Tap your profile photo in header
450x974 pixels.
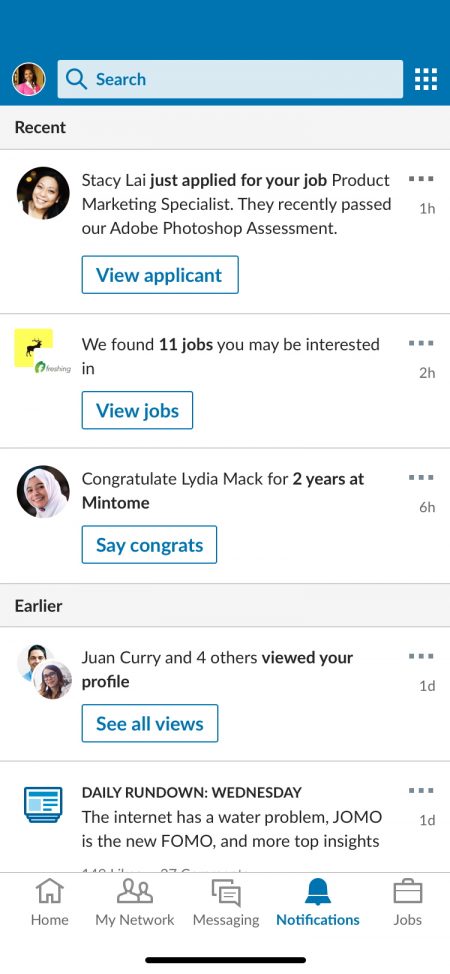(x=29, y=79)
